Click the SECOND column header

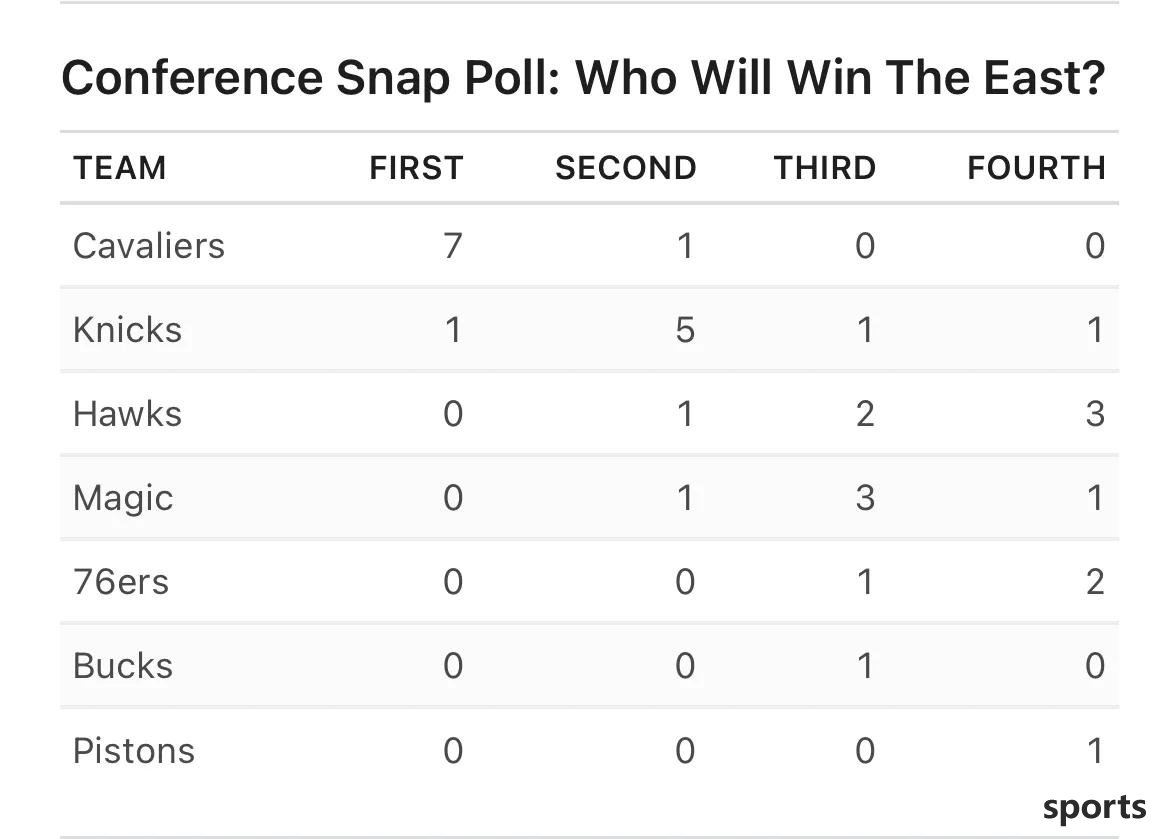tap(626, 168)
